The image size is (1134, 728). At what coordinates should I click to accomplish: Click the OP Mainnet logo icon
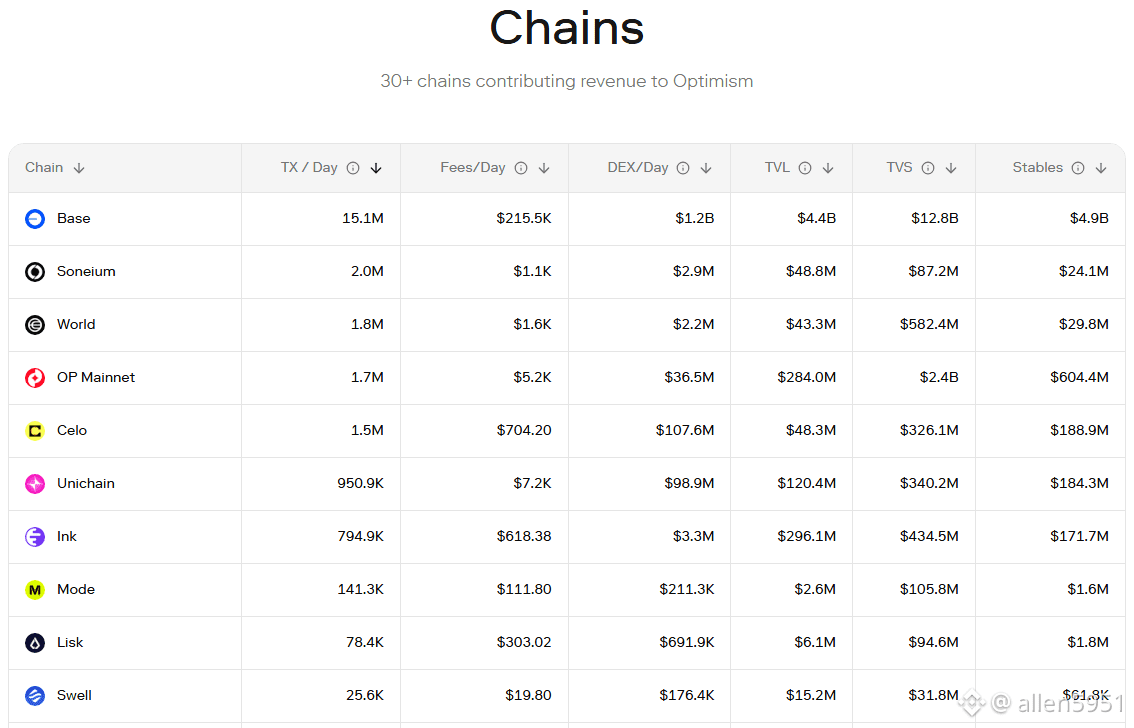click(35, 378)
